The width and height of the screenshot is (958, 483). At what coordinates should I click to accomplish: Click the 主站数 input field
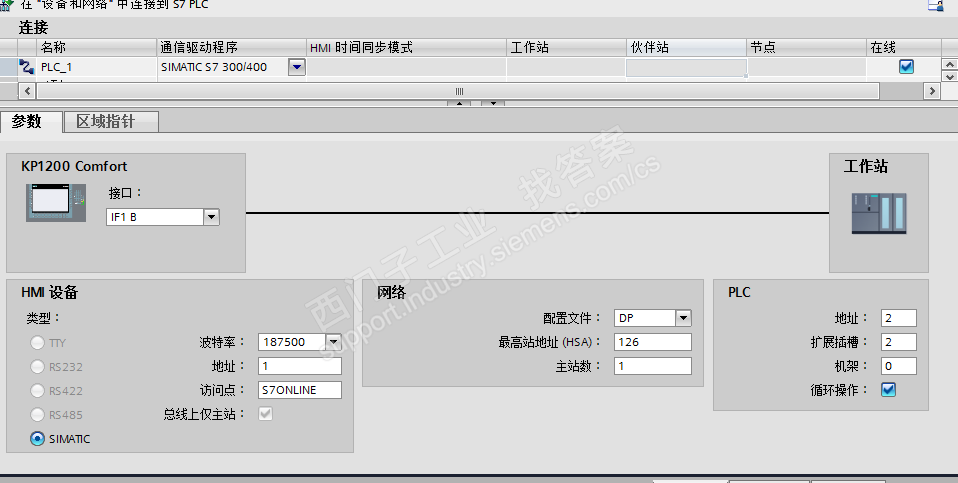653,366
